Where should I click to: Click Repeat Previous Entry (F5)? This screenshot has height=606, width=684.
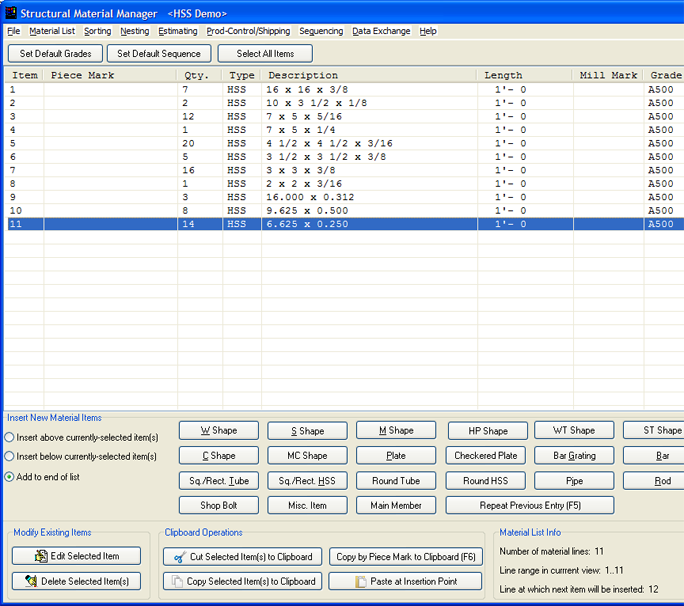pyautogui.click(x=530, y=505)
